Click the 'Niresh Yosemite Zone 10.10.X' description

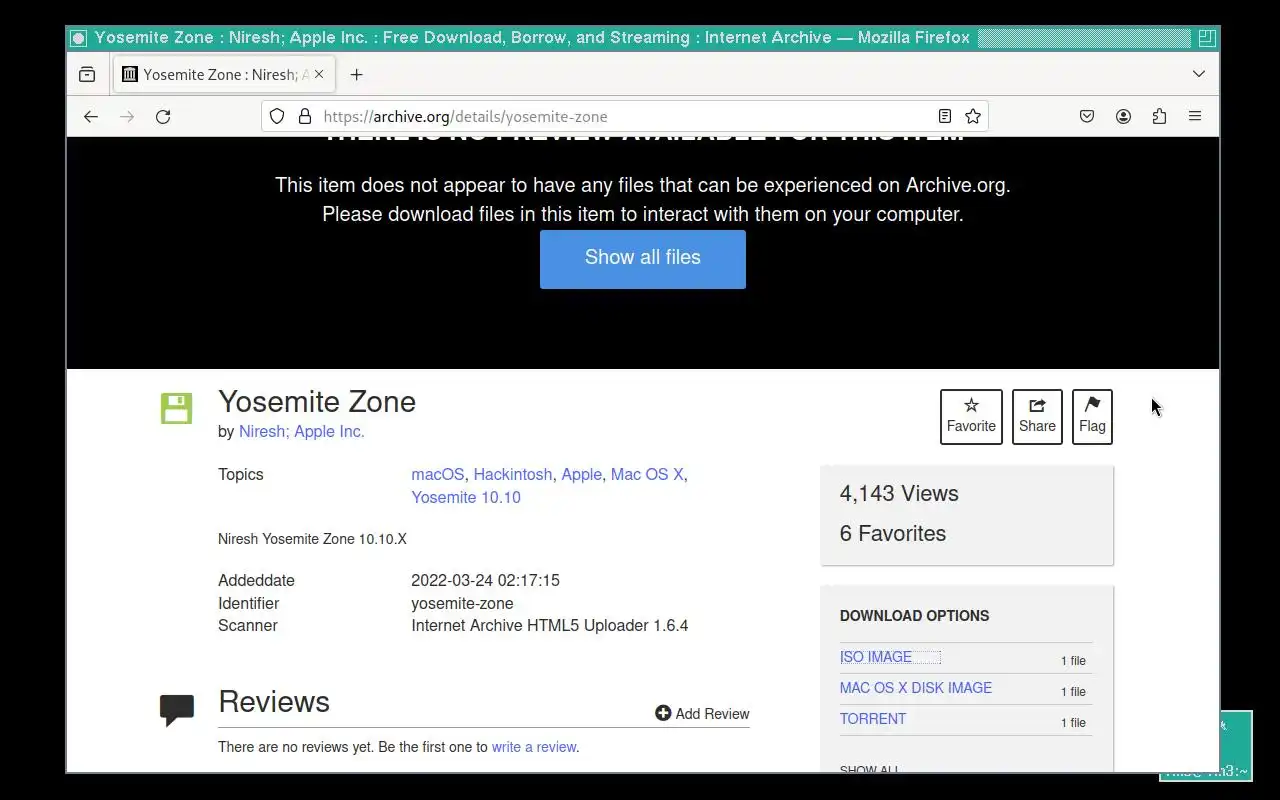click(312, 539)
